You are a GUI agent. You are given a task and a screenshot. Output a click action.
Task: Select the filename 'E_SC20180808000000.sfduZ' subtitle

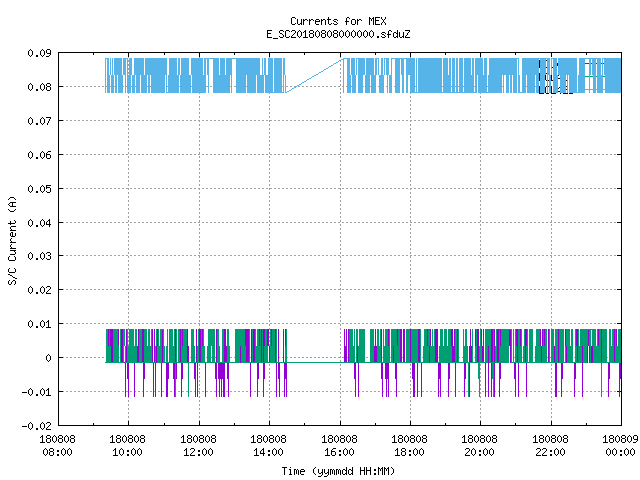[338, 34]
